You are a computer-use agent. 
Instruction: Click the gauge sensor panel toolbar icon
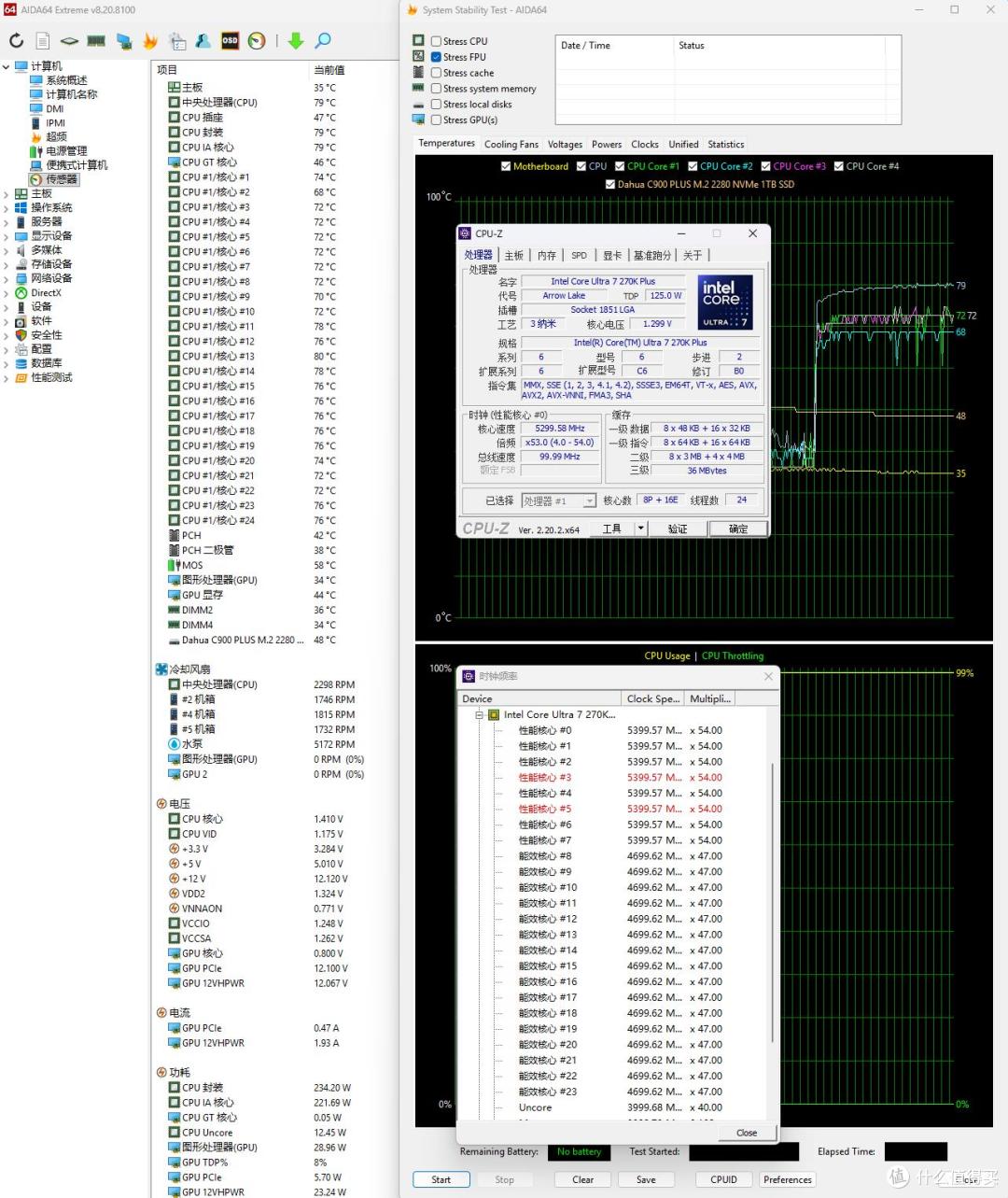pos(256,41)
